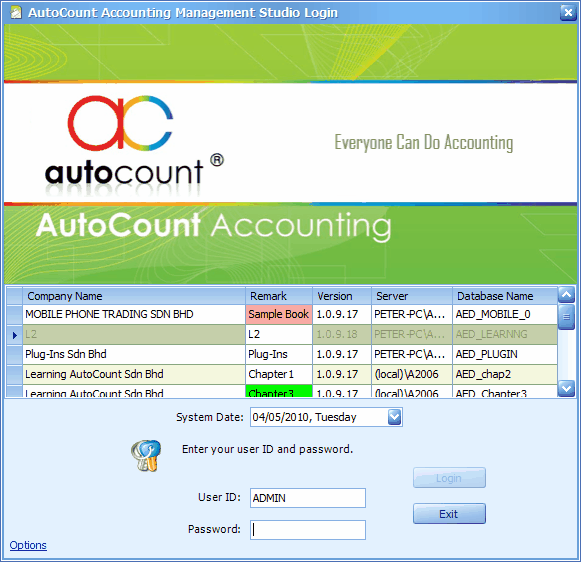Screen dimensions: 581x562
Task: Click in the User ID field
Action: (x=308, y=498)
